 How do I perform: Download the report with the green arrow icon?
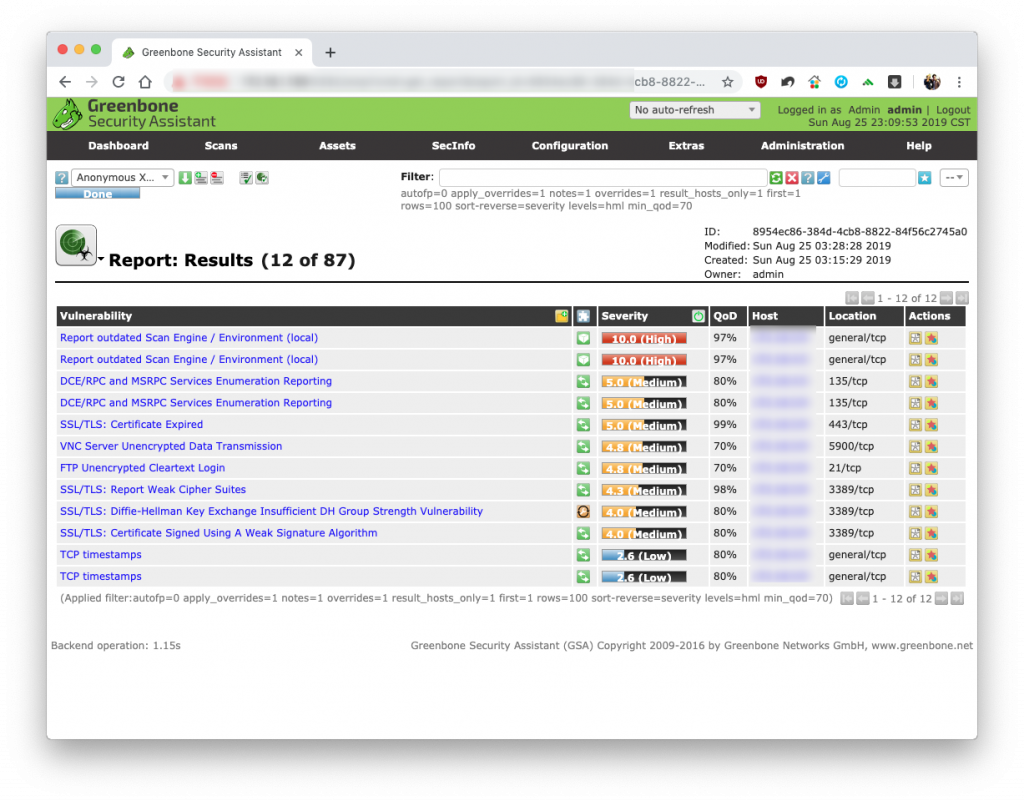coord(185,178)
